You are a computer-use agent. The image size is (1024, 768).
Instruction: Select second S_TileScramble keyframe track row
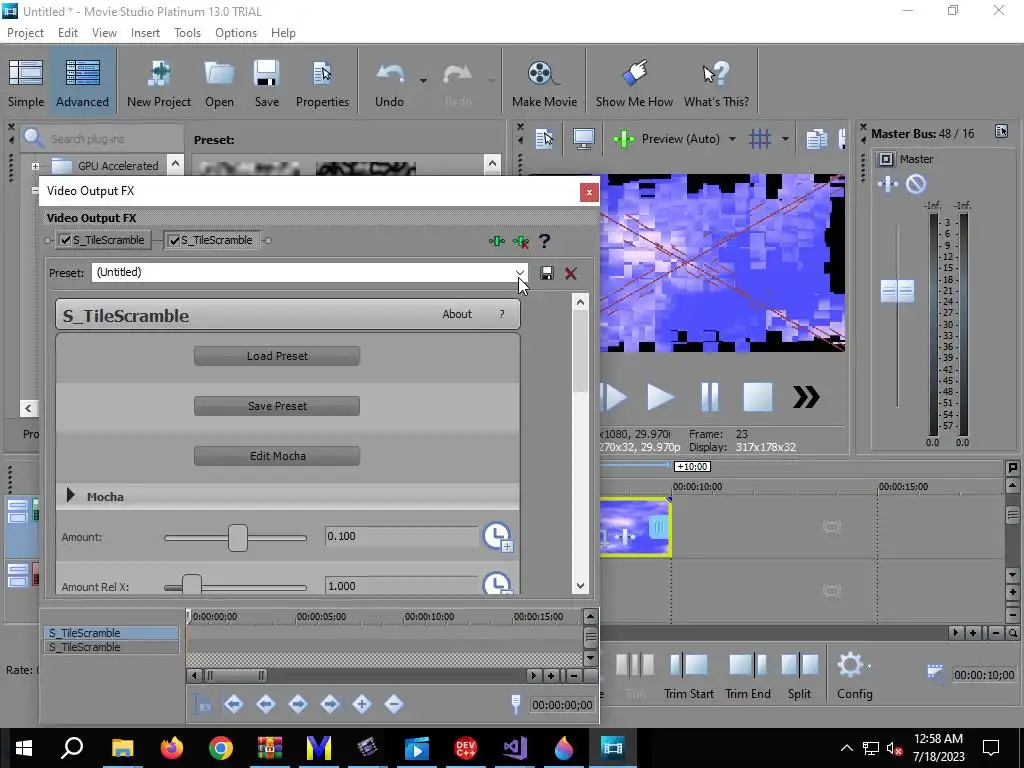click(x=111, y=647)
